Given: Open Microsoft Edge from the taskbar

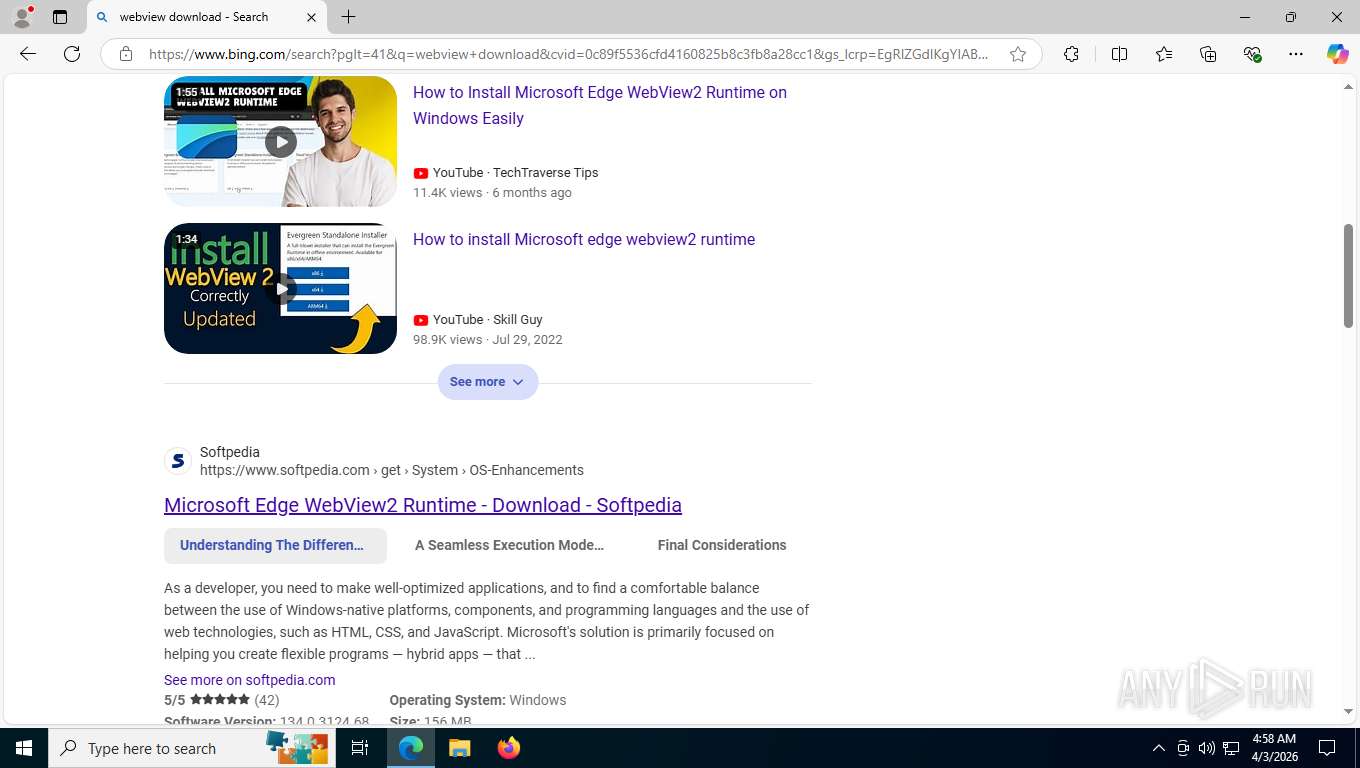Looking at the screenshot, I should tap(411, 748).
